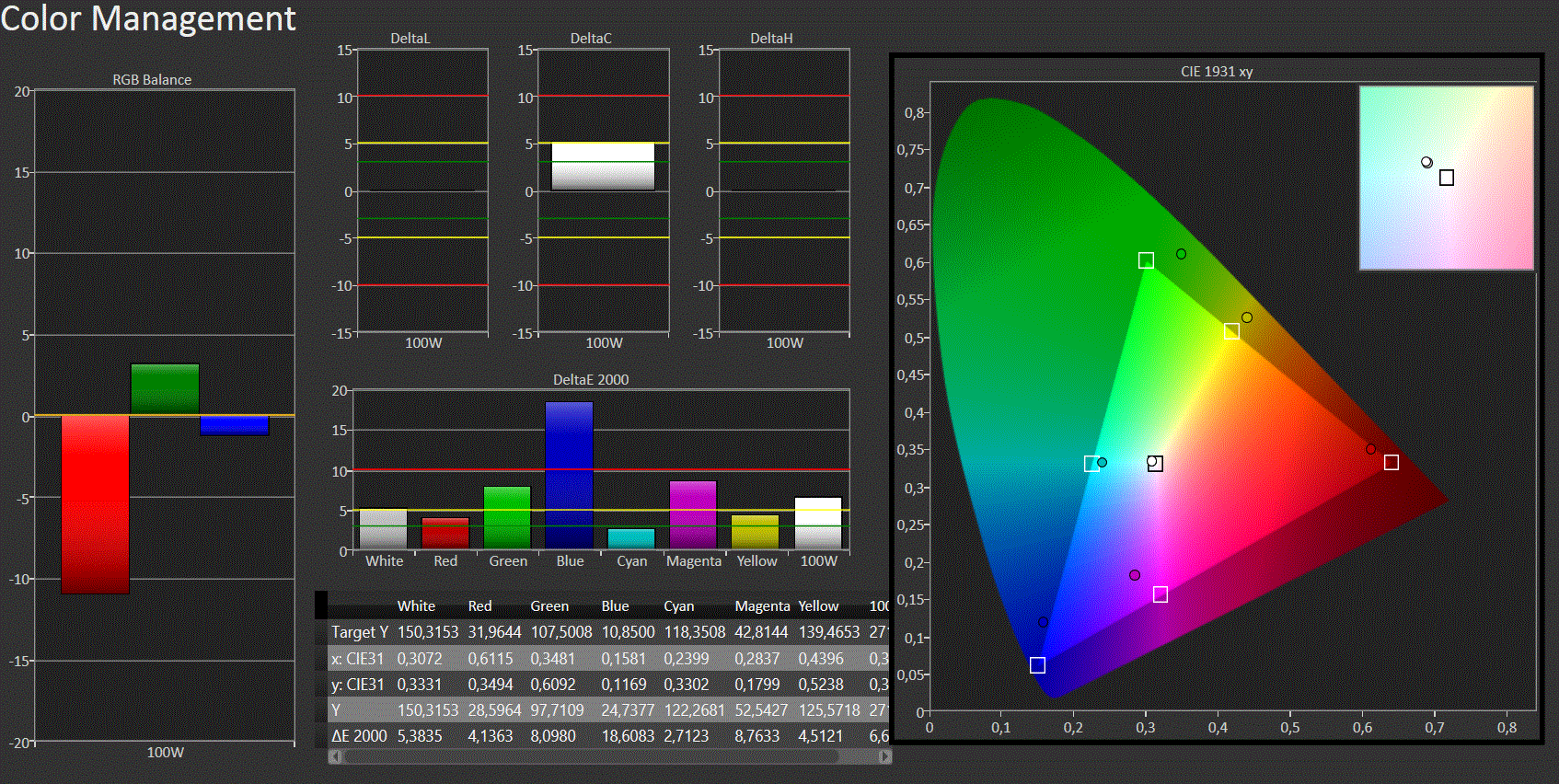Click Blue Target Y value 10,8500
The height and width of the screenshot is (784, 1559).
[x=628, y=632]
